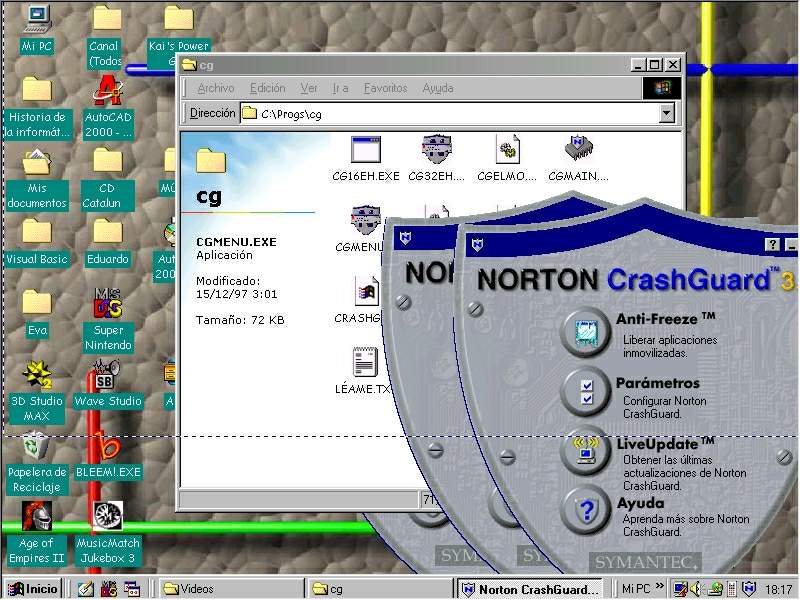Click the "Tamaño: 72 KB" text
800x600 pixels.
pyautogui.click(x=240, y=320)
